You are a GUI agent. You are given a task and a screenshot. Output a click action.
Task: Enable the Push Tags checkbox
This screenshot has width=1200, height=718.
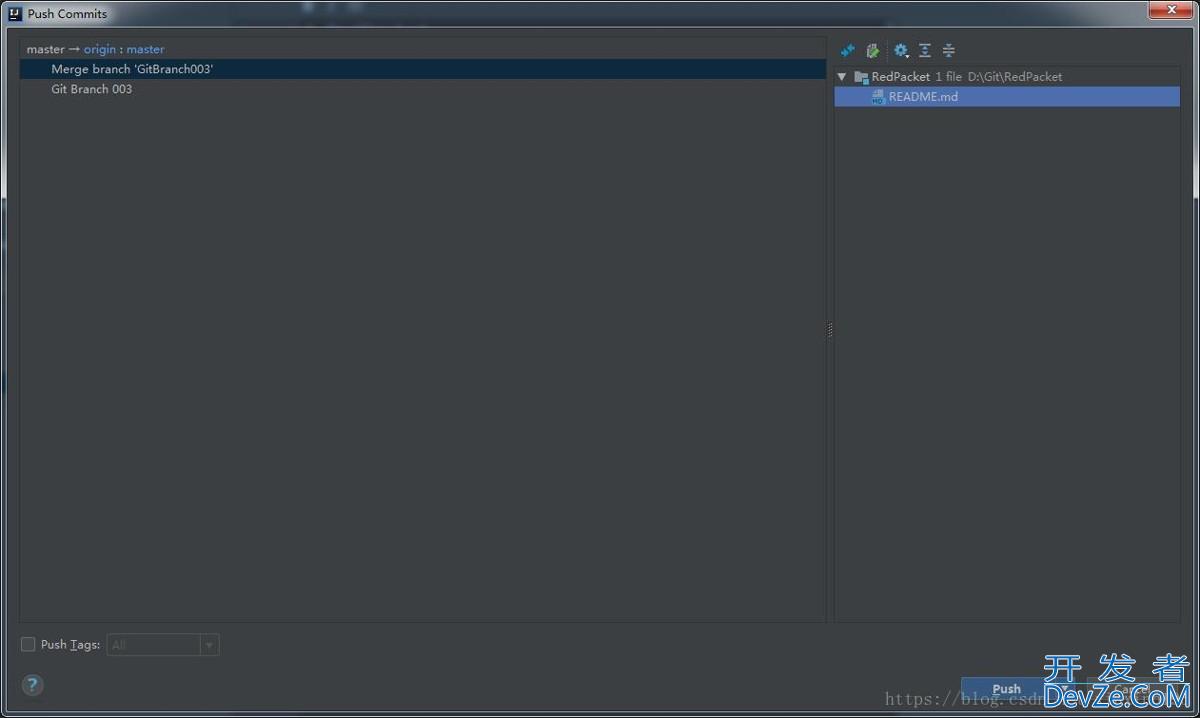28,645
